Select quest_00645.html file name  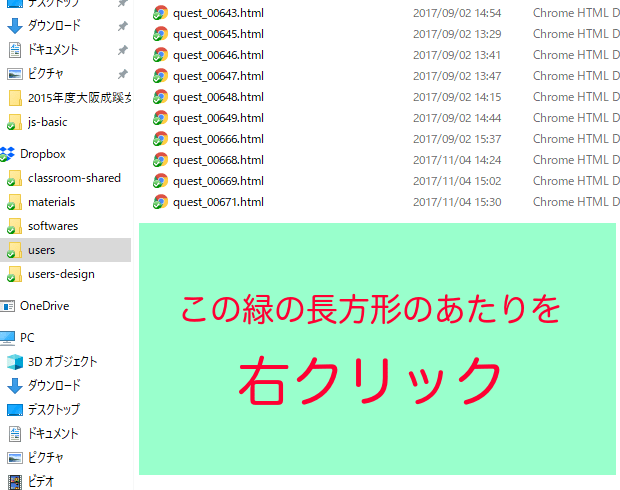click(x=218, y=34)
